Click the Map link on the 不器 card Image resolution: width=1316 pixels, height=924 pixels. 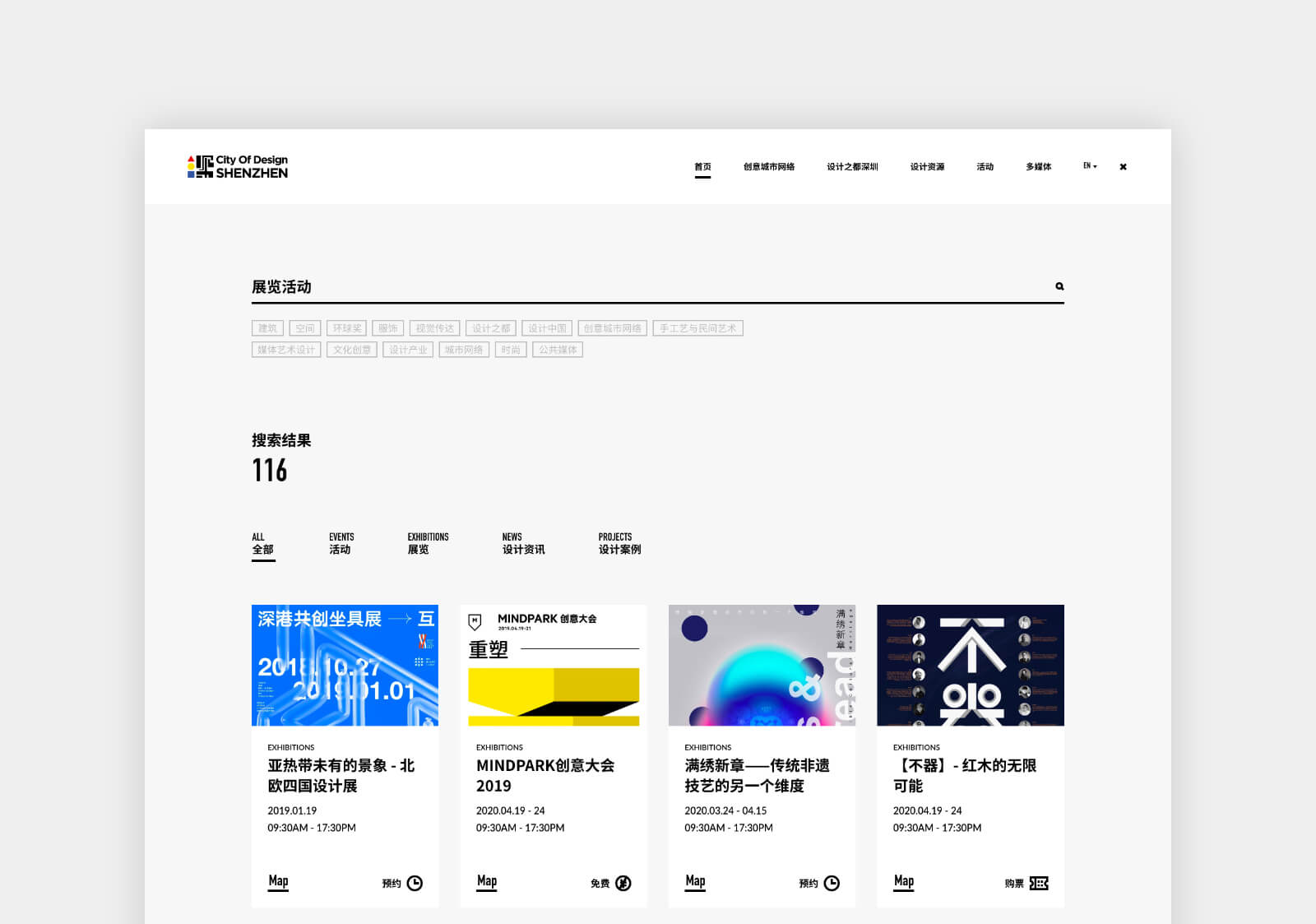[x=904, y=881]
